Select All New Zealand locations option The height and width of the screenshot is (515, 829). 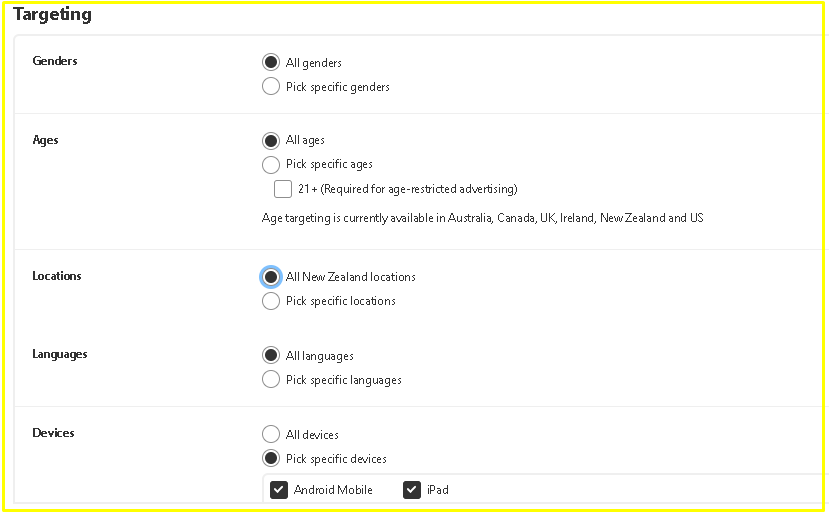(x=270, y=277)
